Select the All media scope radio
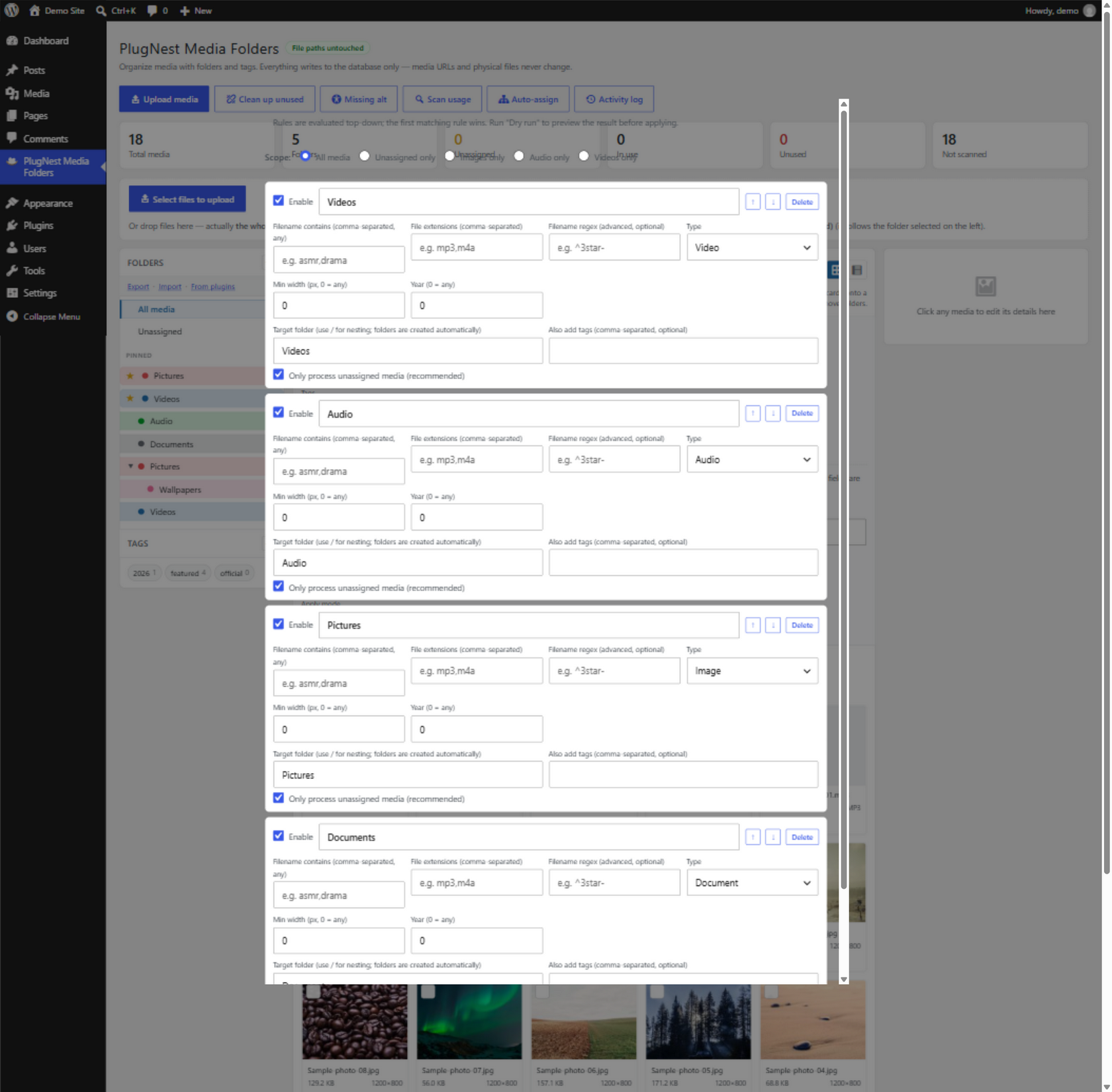The width and height of the screenshot is (1112, 1092). [x=305, y=156]
